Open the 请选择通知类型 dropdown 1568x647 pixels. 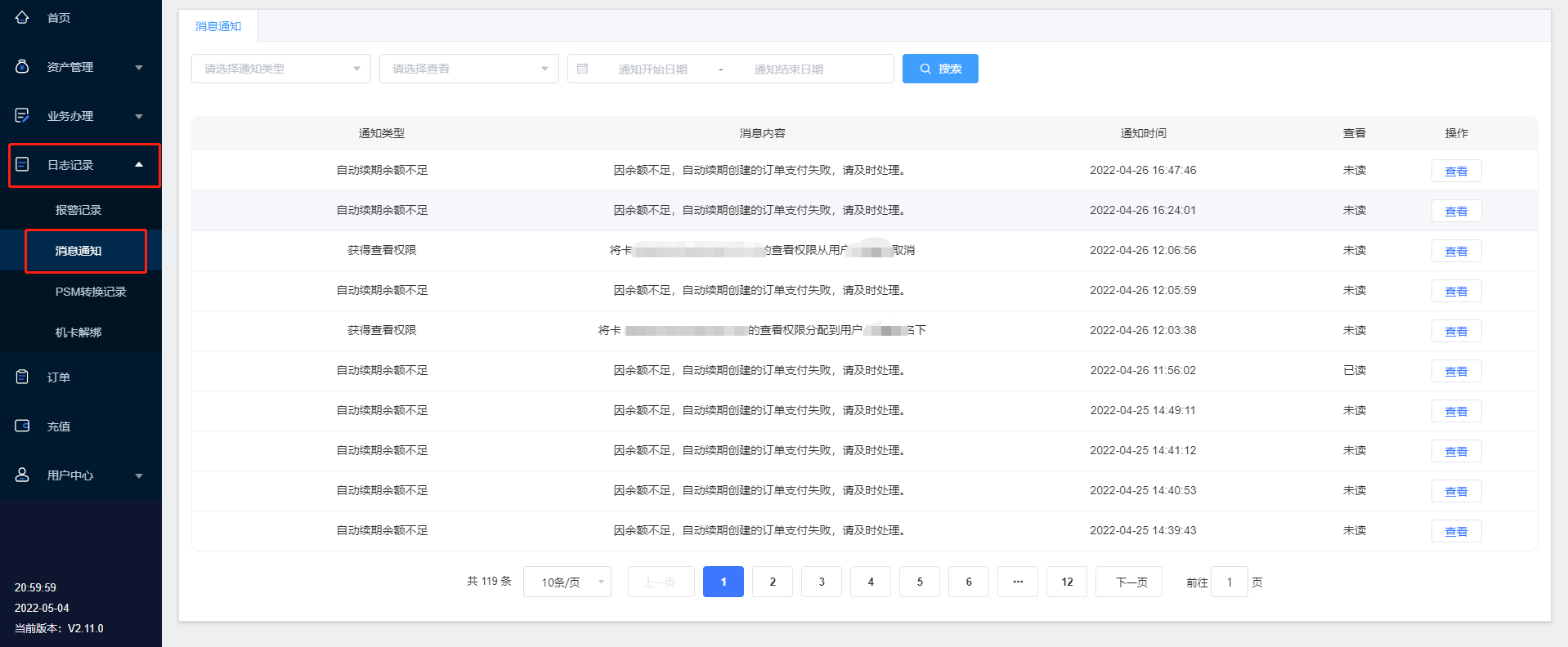pyautogui.click(x=281, y=69)
